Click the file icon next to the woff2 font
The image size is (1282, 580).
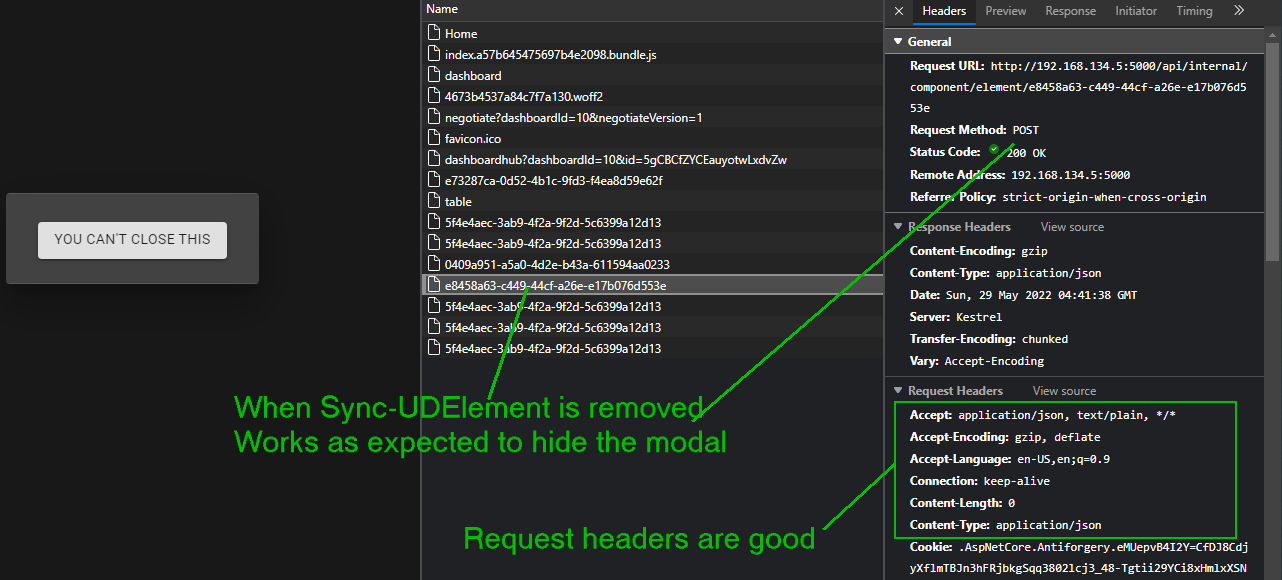point(434,96)
